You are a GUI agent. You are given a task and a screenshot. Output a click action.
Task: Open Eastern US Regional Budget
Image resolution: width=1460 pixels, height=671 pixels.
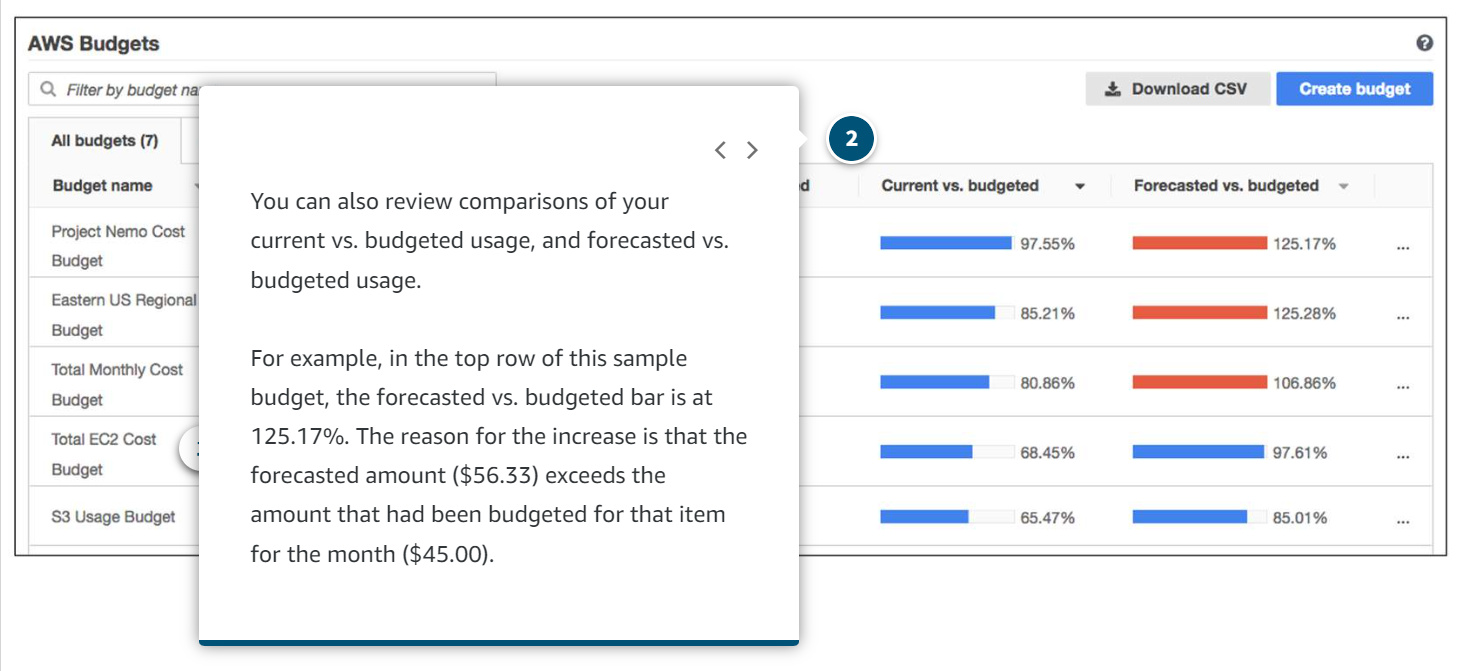pyautogui.click(x=124, y=315)
